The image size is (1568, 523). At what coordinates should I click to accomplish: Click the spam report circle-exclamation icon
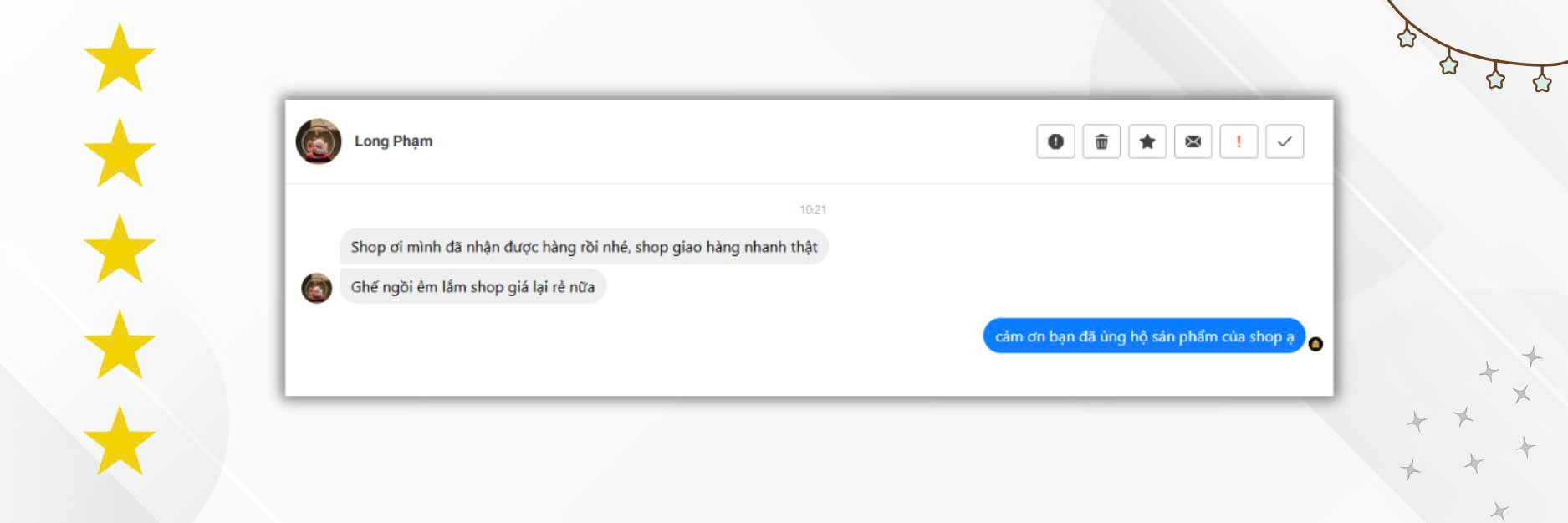pos(1055,141)
